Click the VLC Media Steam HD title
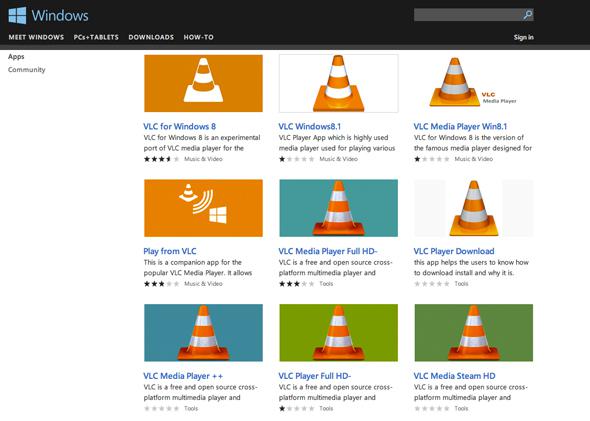590x421 pixels. coord(454,376)
